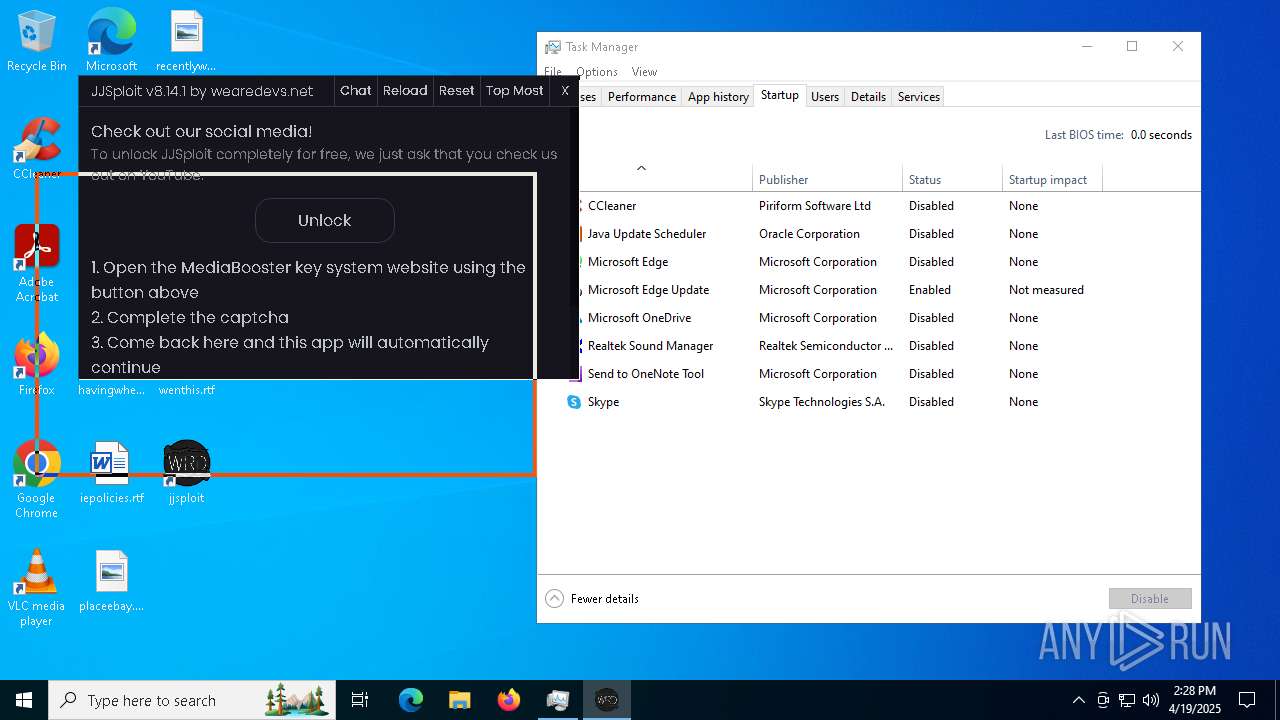
Task: Open the jjsploit desktop shortcut
Action: pyautogui.click(x=186, y=472)
